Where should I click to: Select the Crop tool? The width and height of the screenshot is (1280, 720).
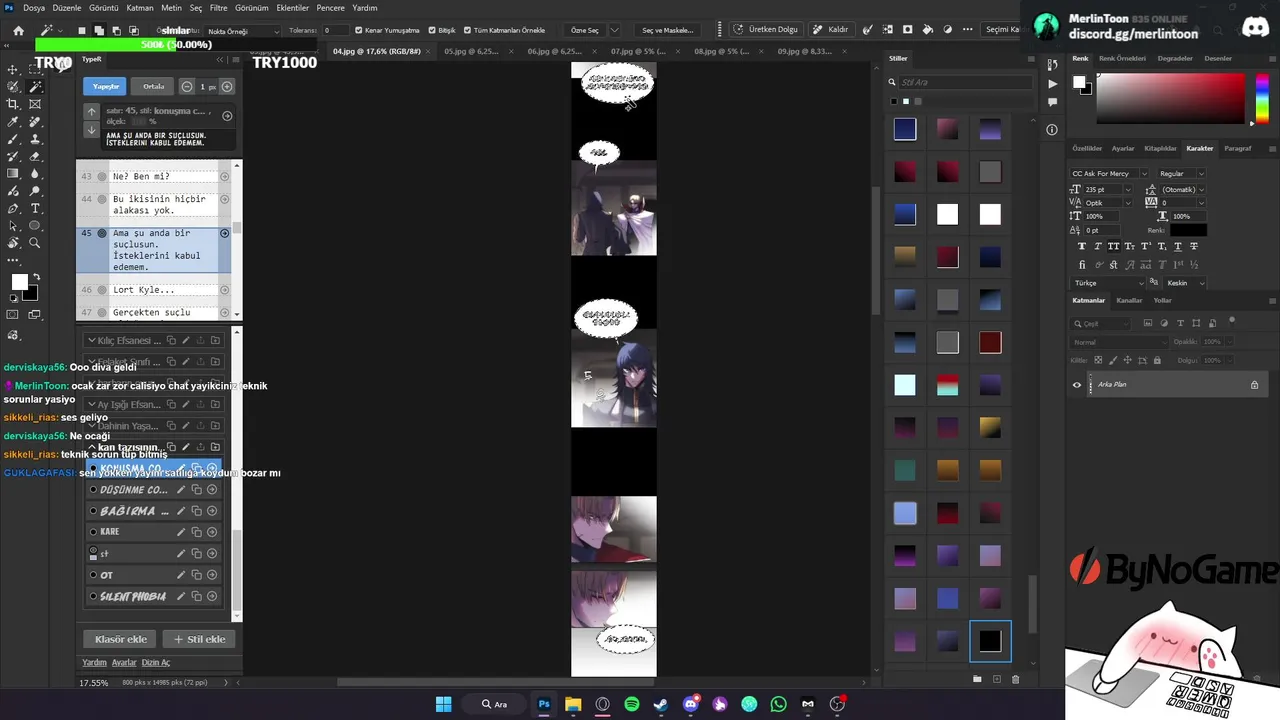pyautogui.click(x=13, y=104)
